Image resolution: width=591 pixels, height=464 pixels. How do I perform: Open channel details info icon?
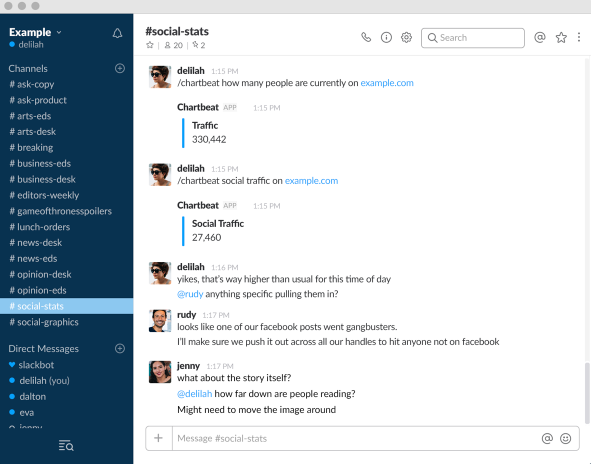point(386,37)
